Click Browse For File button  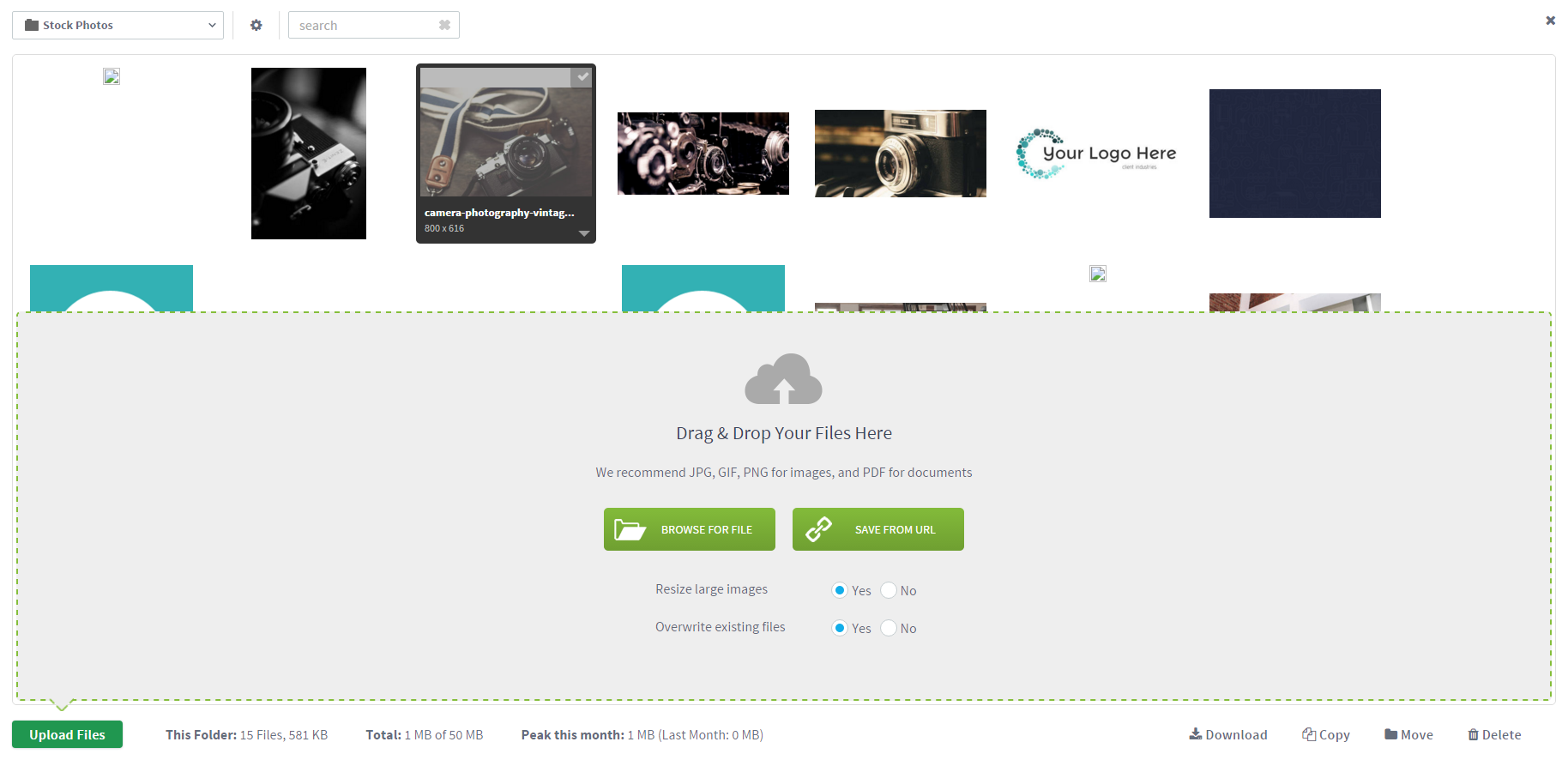click(690, 529)
